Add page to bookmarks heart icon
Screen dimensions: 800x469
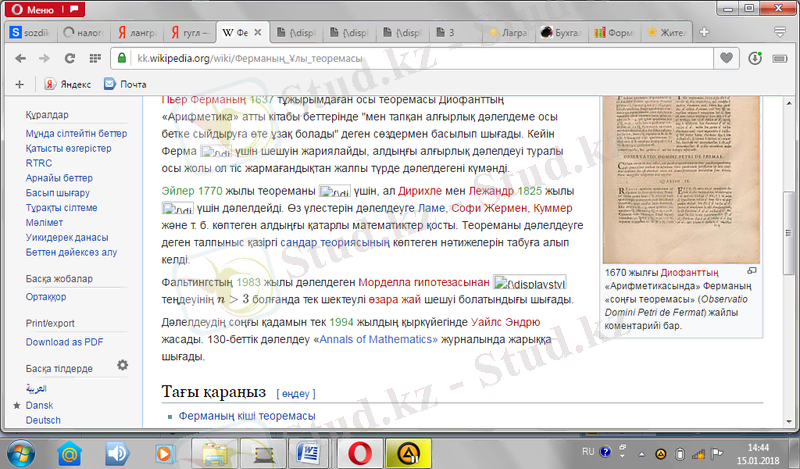click(728, 58)
